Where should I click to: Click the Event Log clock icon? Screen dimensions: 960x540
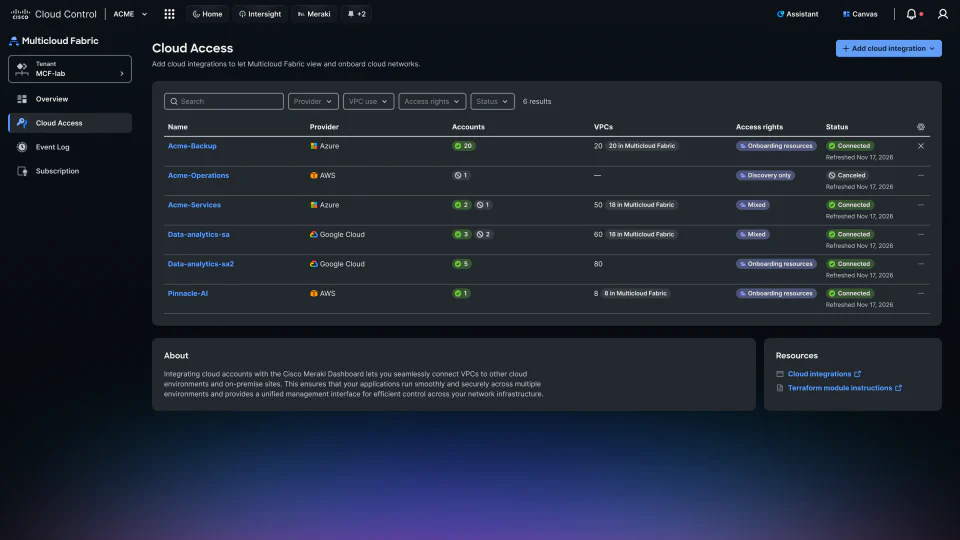[x=22, y=147]
